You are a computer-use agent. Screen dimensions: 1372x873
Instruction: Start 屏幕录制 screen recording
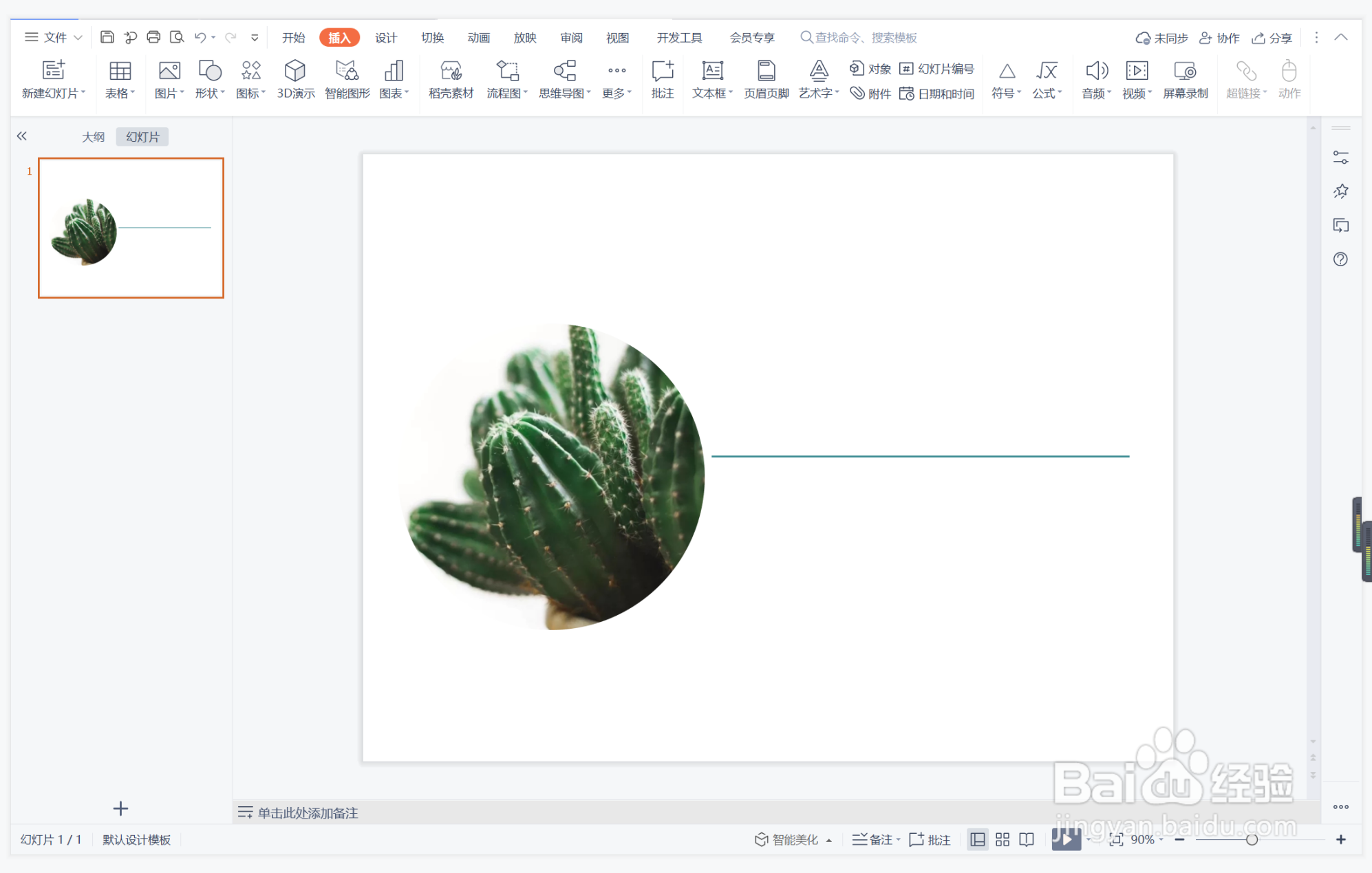coord(1185,70)
